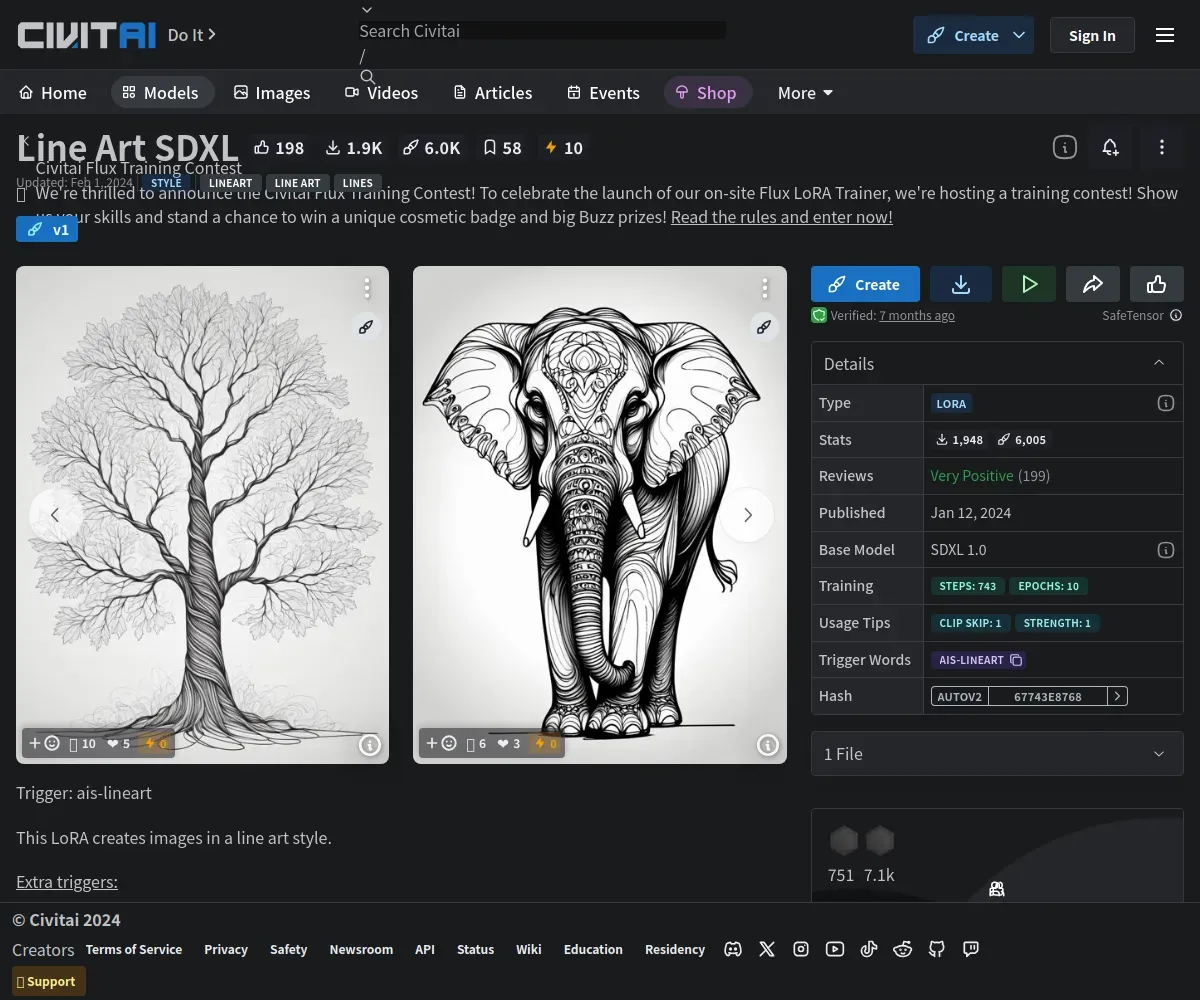The height and width of the screenshot is (1000, 1200).
Task: Open the model options three-dot menu
Action: pos(1161,148)
